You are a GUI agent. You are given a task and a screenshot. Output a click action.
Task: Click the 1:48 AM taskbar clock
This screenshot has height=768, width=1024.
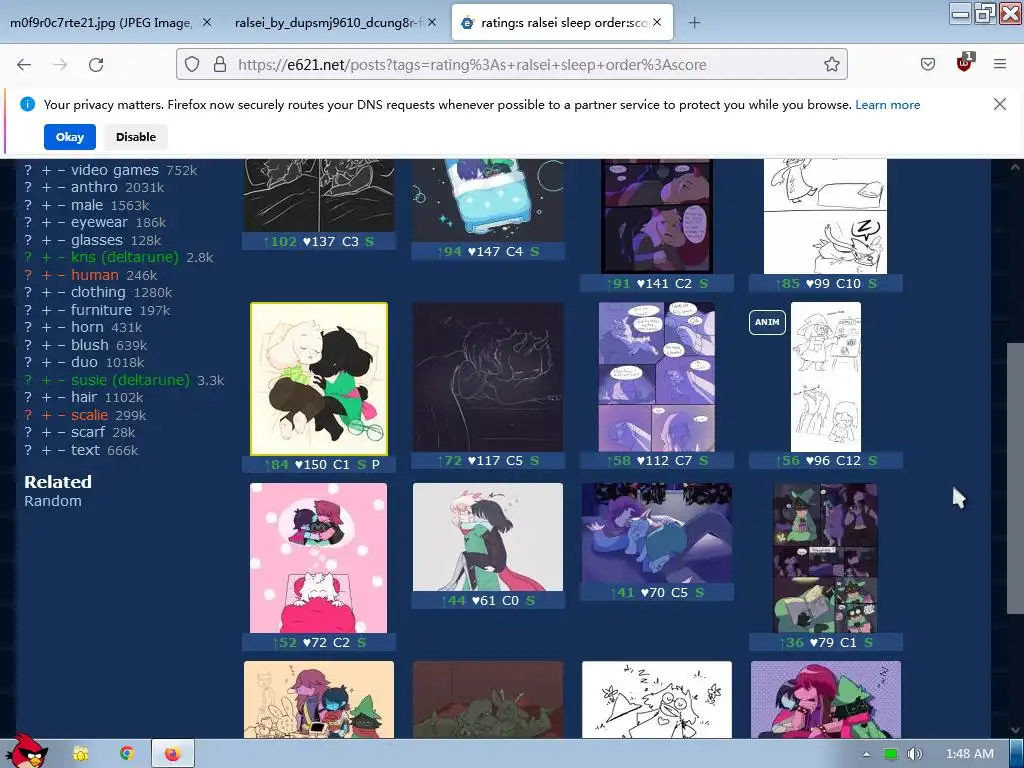(970, 754)
